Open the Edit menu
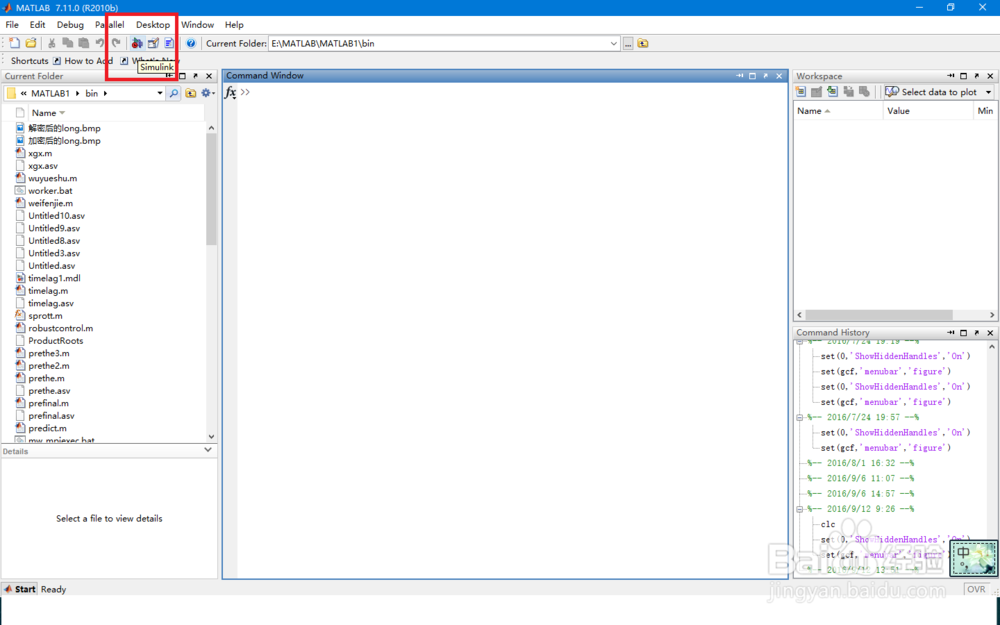This screenshot has height=625, width=1000. [x=38, y=25]
